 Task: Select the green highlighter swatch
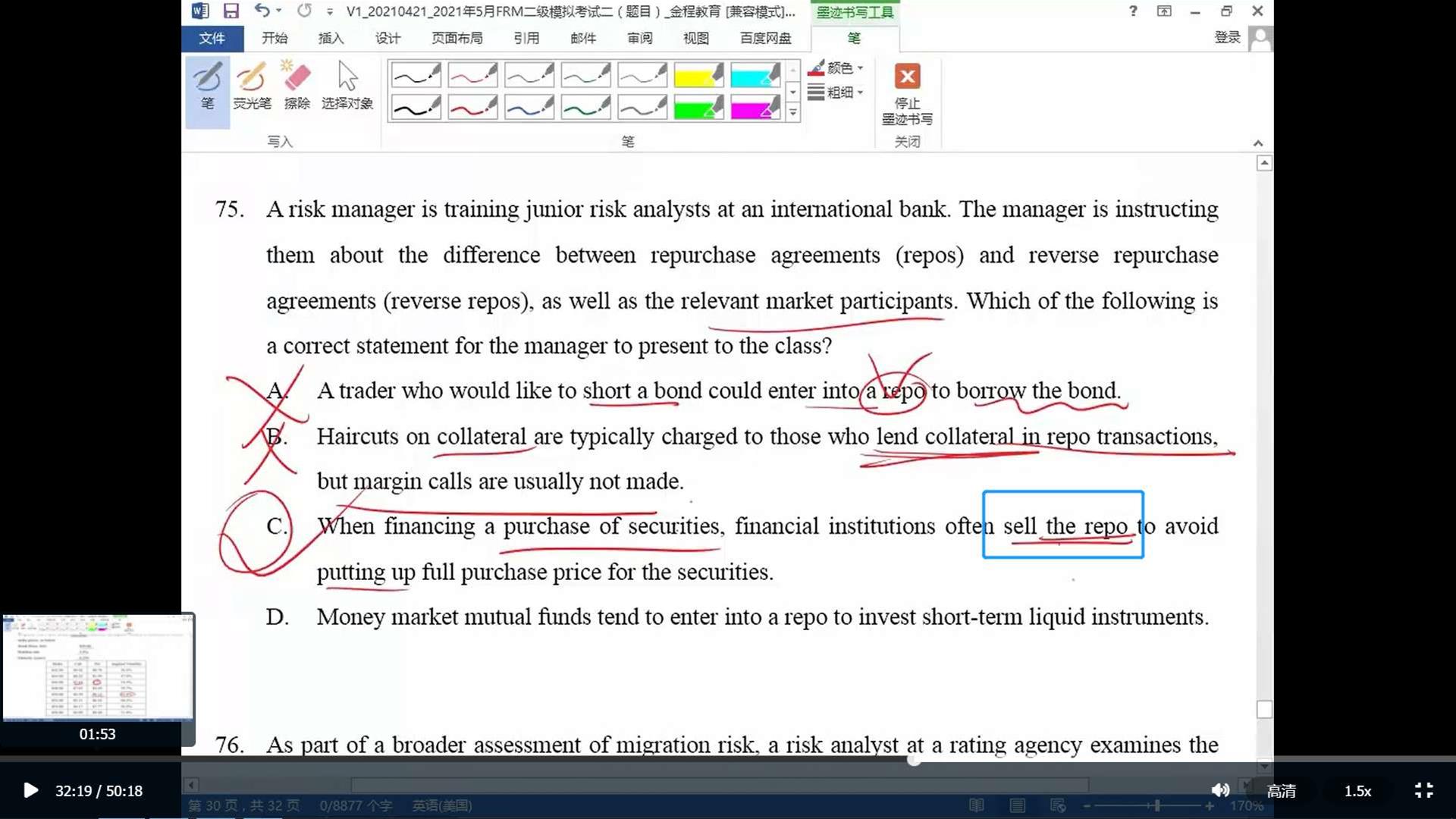(x=698, y=108)
